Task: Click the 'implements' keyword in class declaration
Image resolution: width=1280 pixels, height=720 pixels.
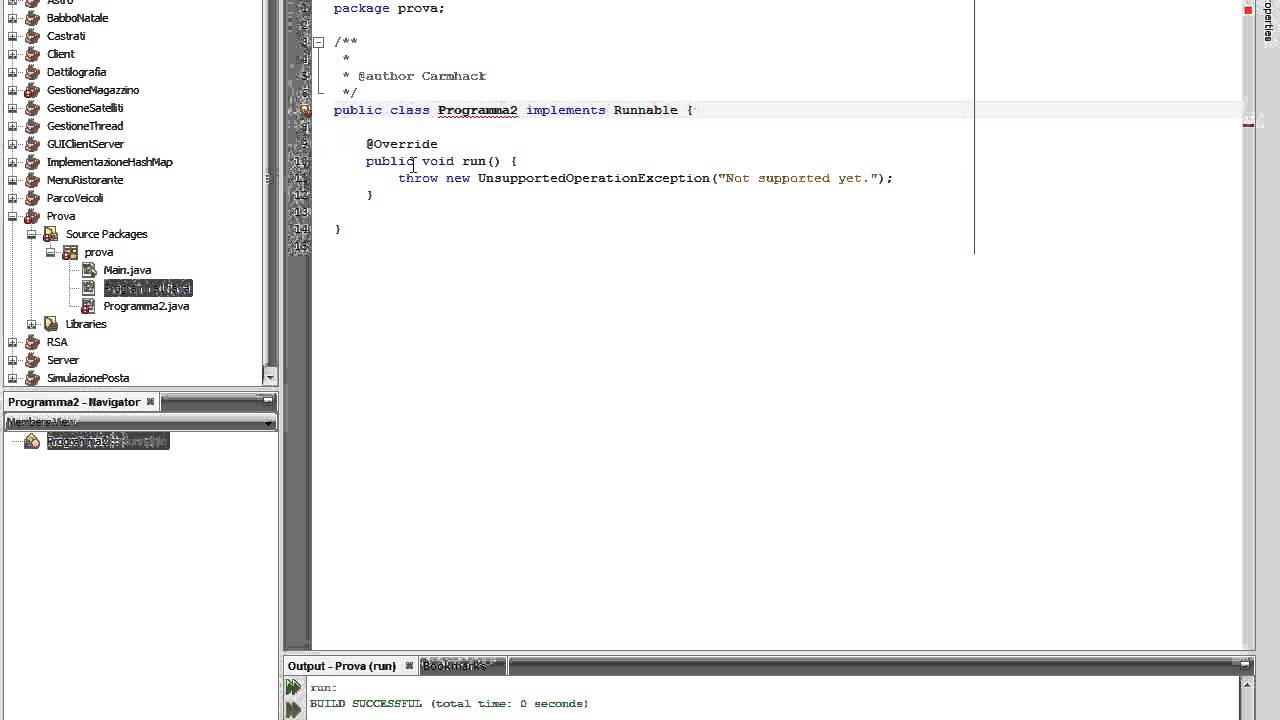Action: click(566, 110)
